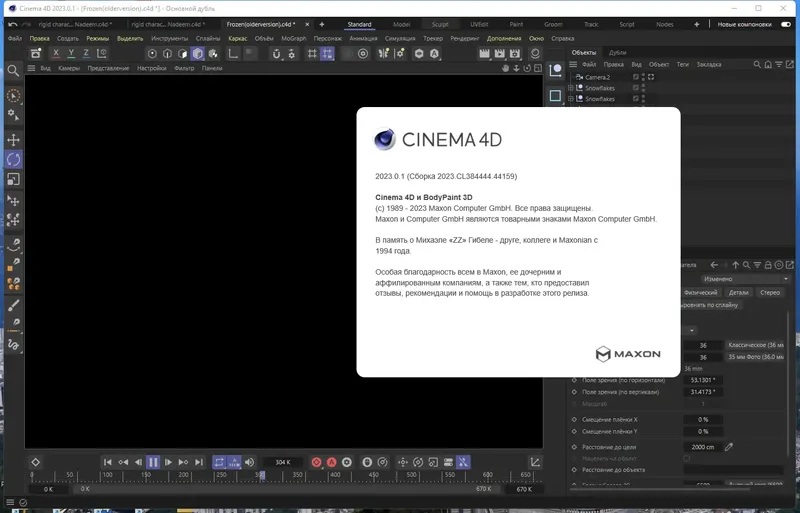Open timeline dope sheet icon at right

[535, 462]
